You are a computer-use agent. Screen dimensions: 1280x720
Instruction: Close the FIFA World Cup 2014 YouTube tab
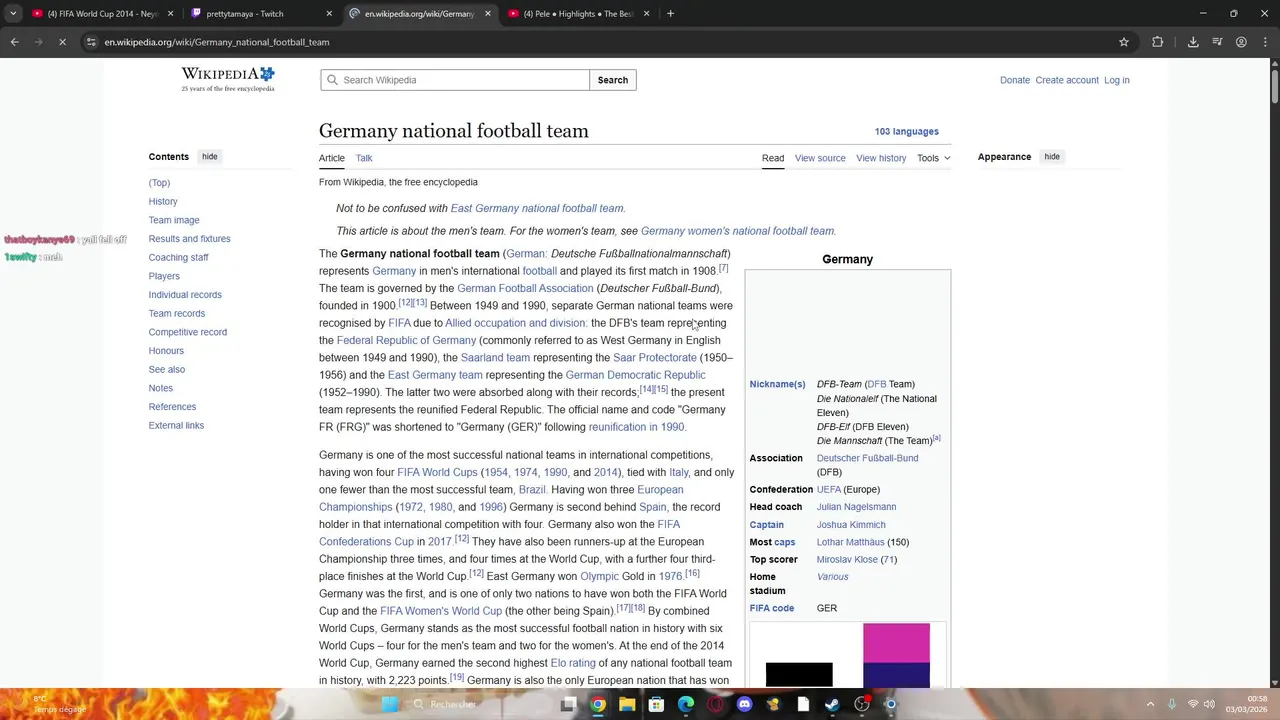coord(170,14)
